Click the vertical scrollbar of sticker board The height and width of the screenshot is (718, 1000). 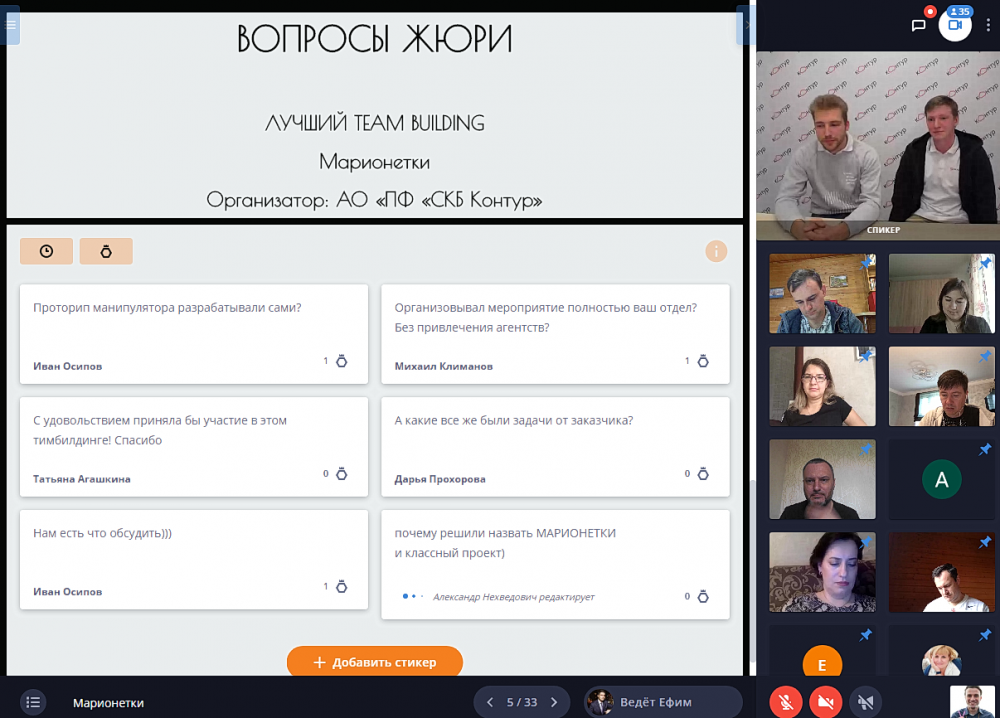(x=752, y=571)
